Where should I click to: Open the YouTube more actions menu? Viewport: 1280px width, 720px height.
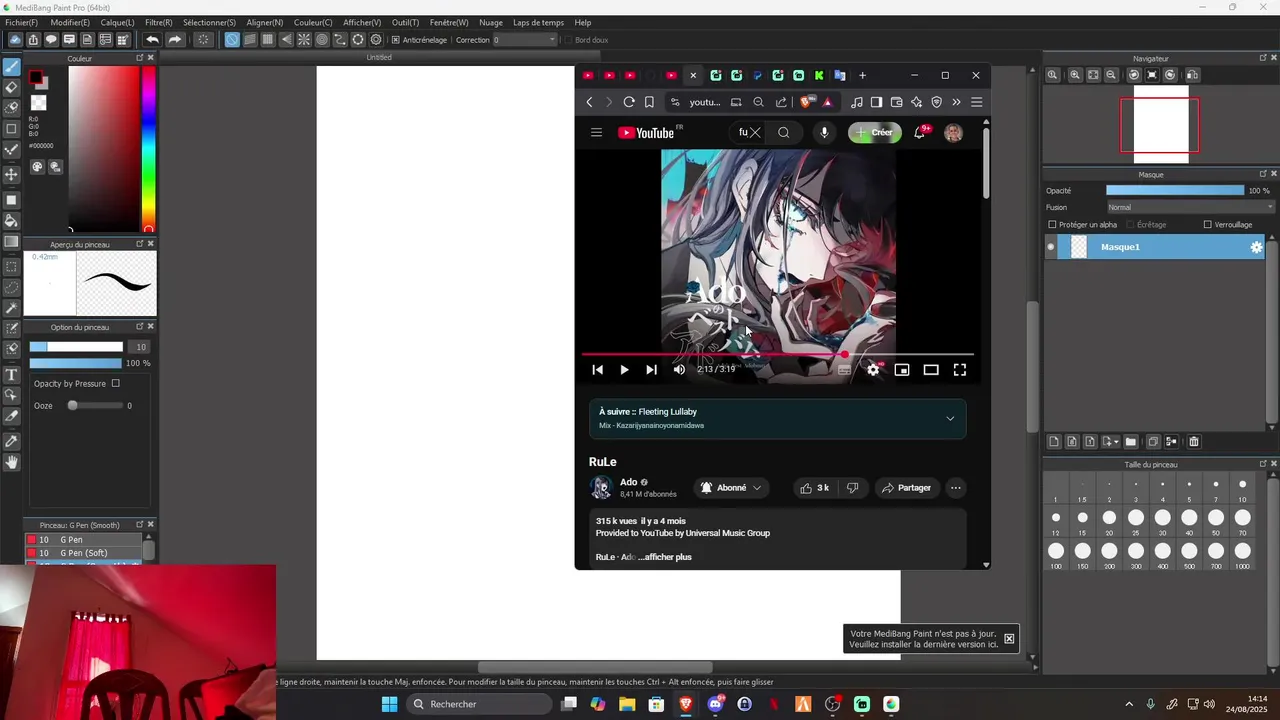[x=956, y=488]
